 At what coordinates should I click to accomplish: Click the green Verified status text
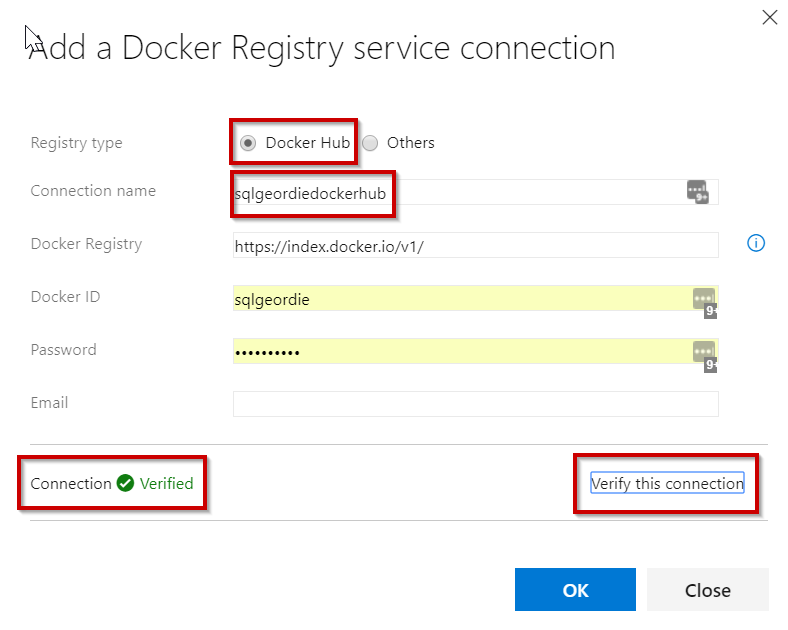pos(166,484)
